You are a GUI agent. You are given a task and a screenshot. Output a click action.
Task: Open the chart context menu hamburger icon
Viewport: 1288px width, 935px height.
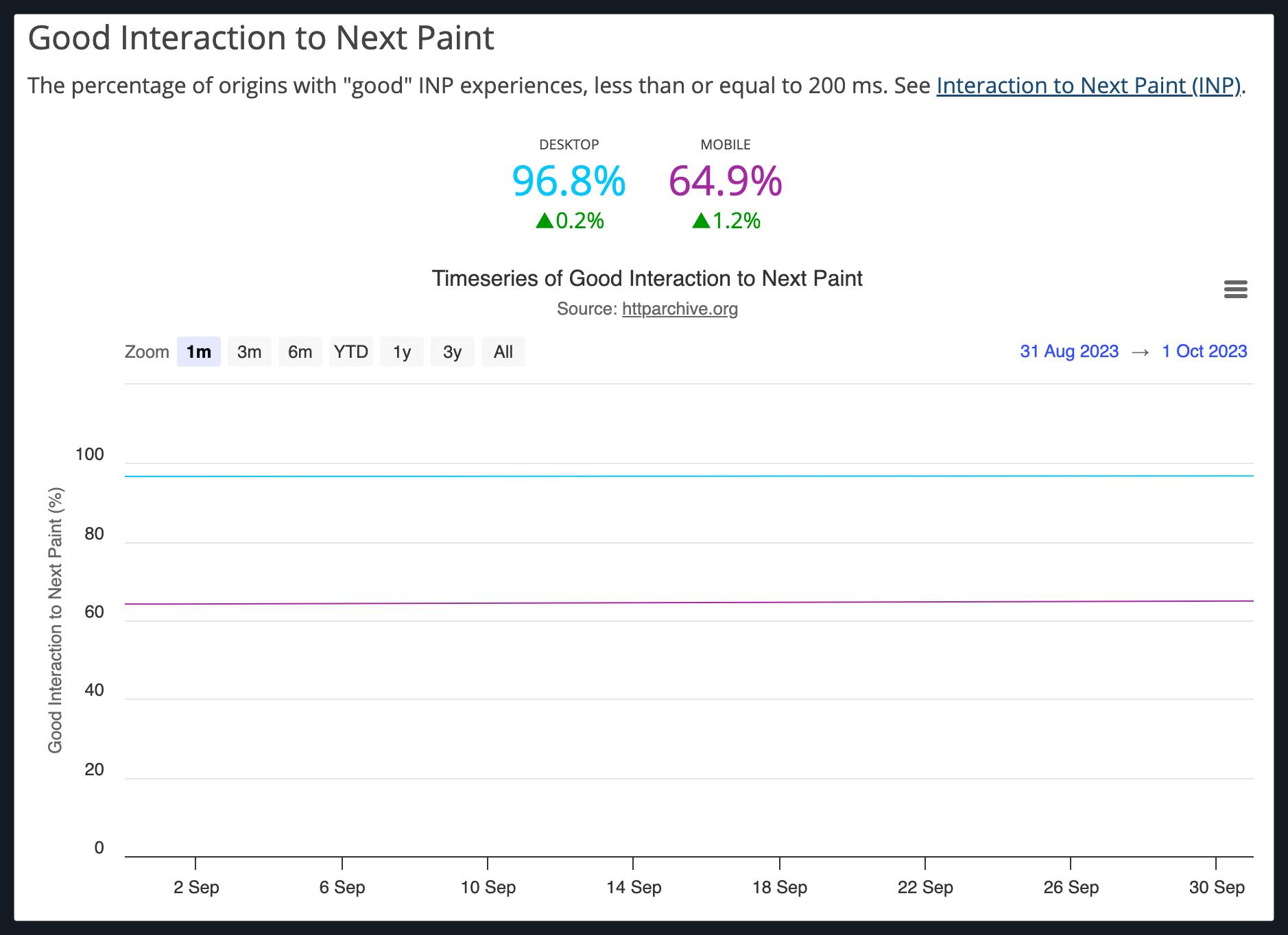click(1235, 289)
